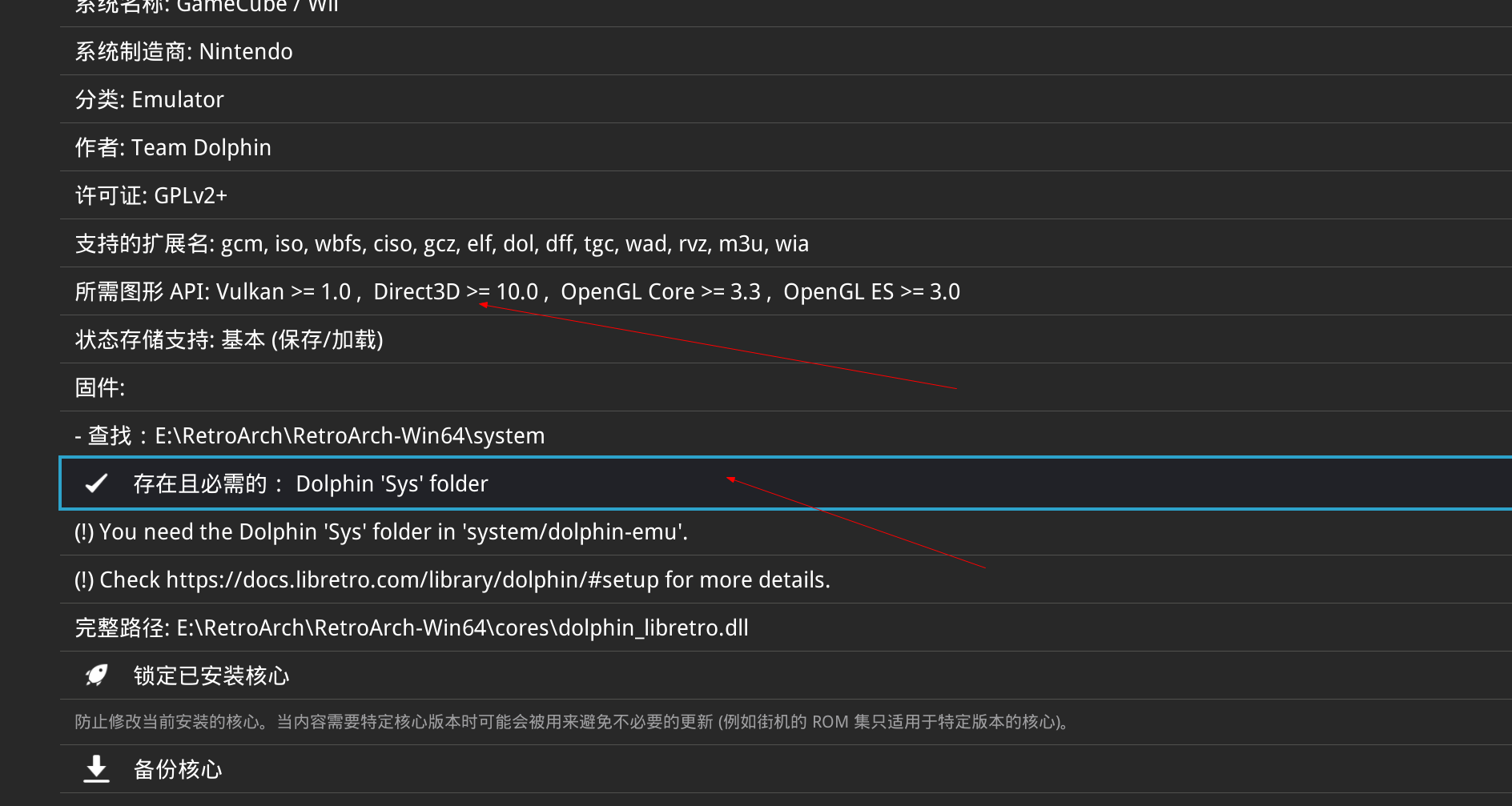
Task: Click the 完整路径 dolphin_libretro.dll row
Action: tap(786, 628)
